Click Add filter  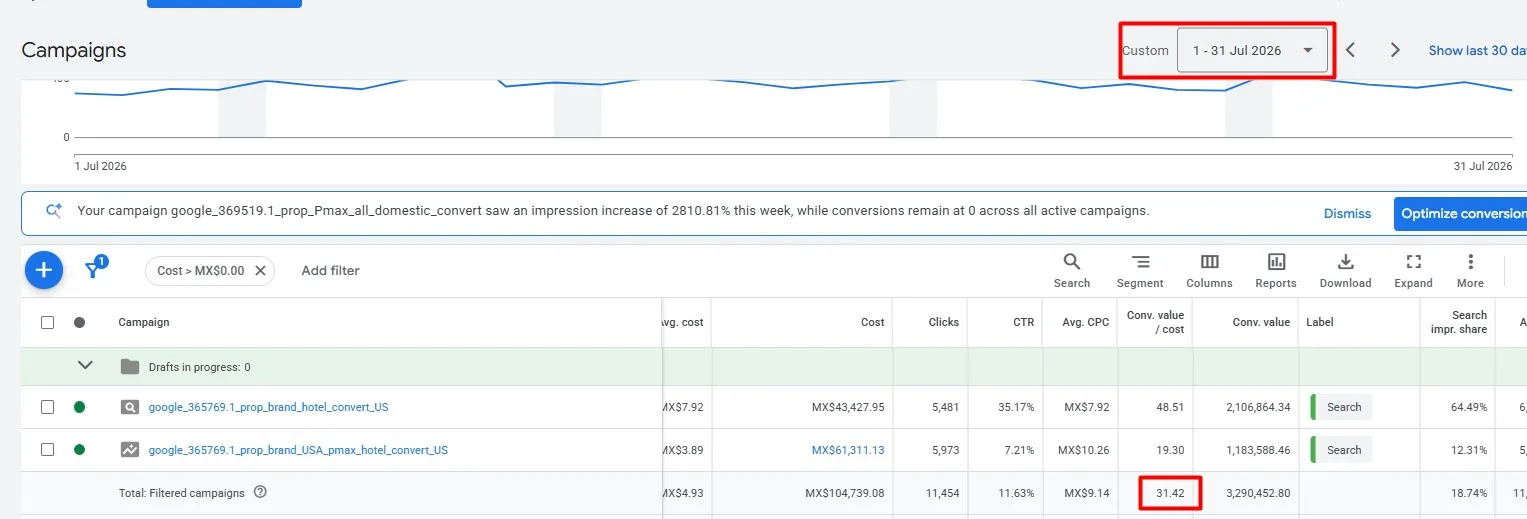tap(330, 270)
